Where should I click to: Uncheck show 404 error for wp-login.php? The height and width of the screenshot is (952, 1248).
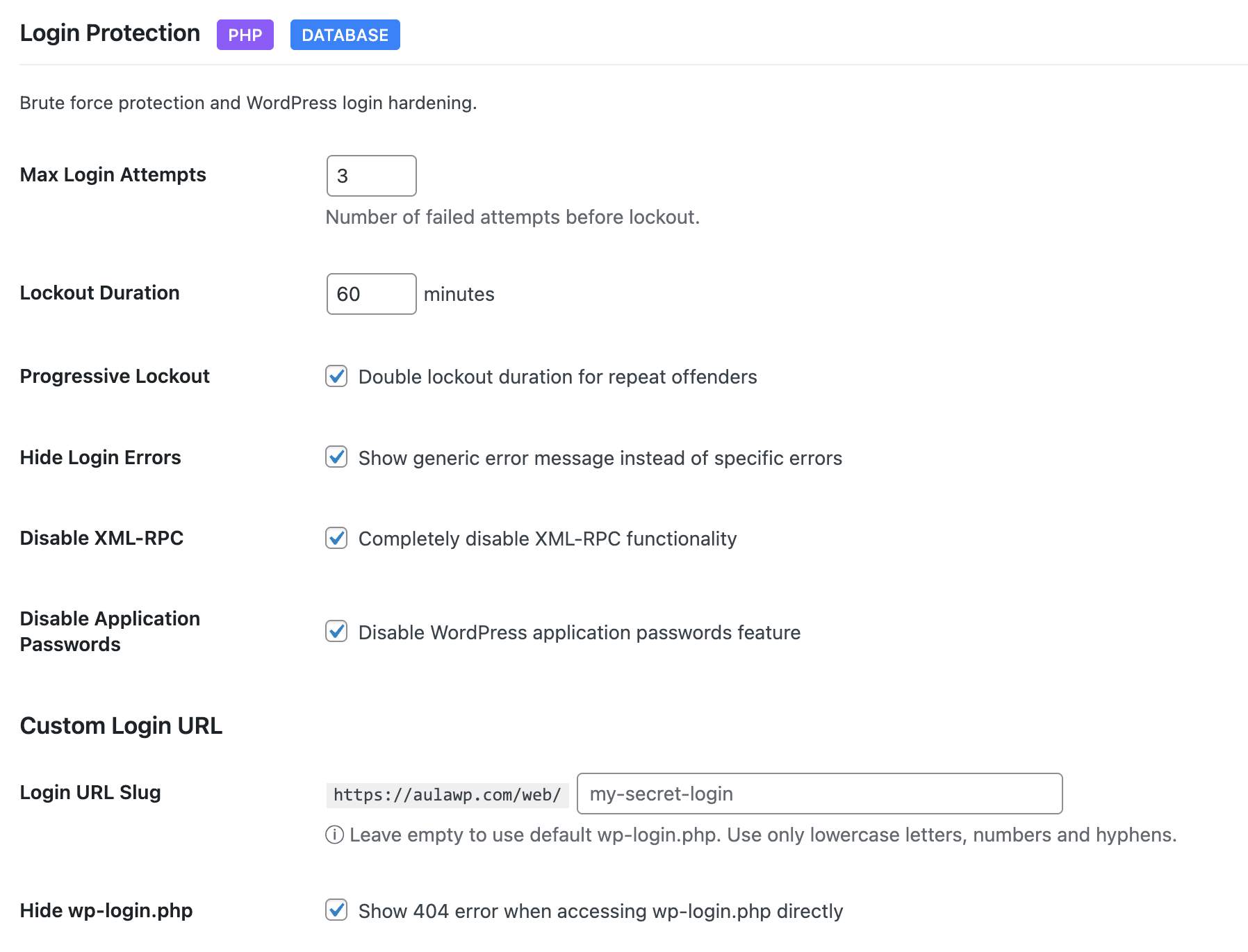coord(337,910)
